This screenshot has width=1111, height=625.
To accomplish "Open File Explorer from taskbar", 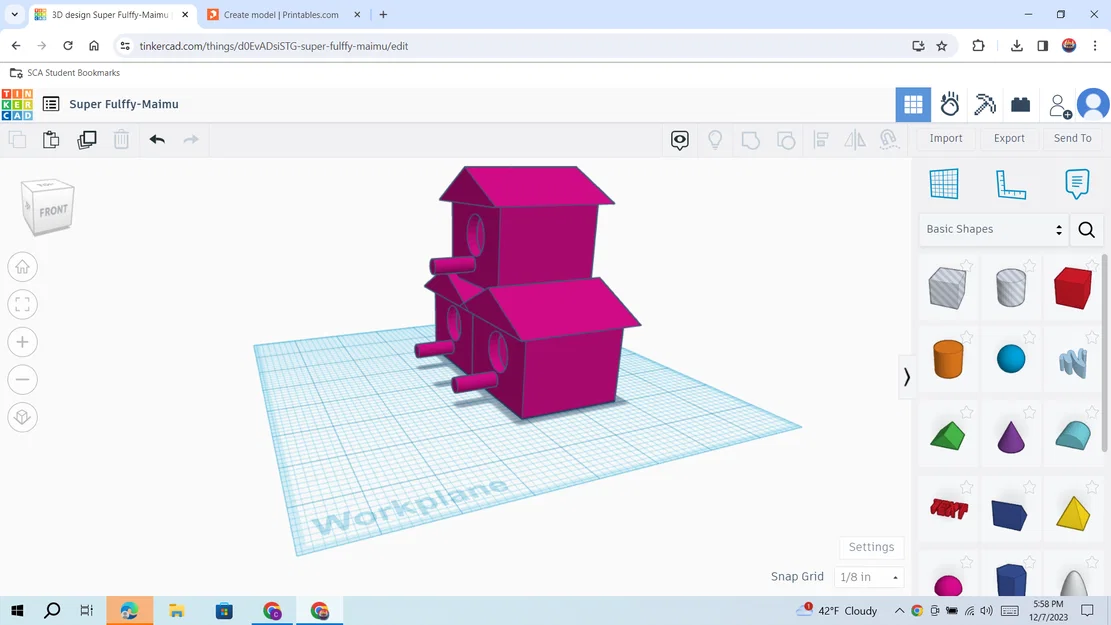I will (x=176, y=610).
